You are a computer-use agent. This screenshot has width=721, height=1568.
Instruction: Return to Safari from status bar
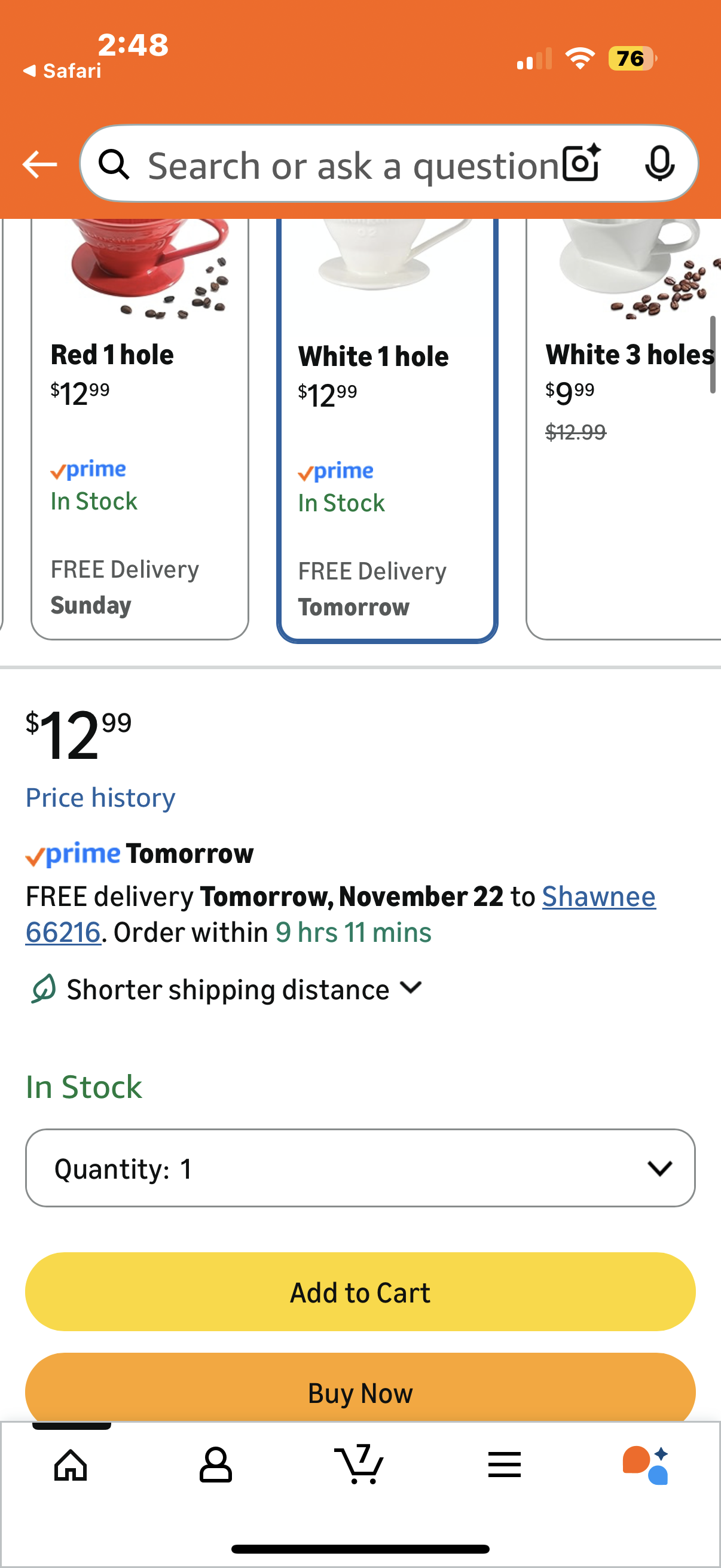point(62,71)
